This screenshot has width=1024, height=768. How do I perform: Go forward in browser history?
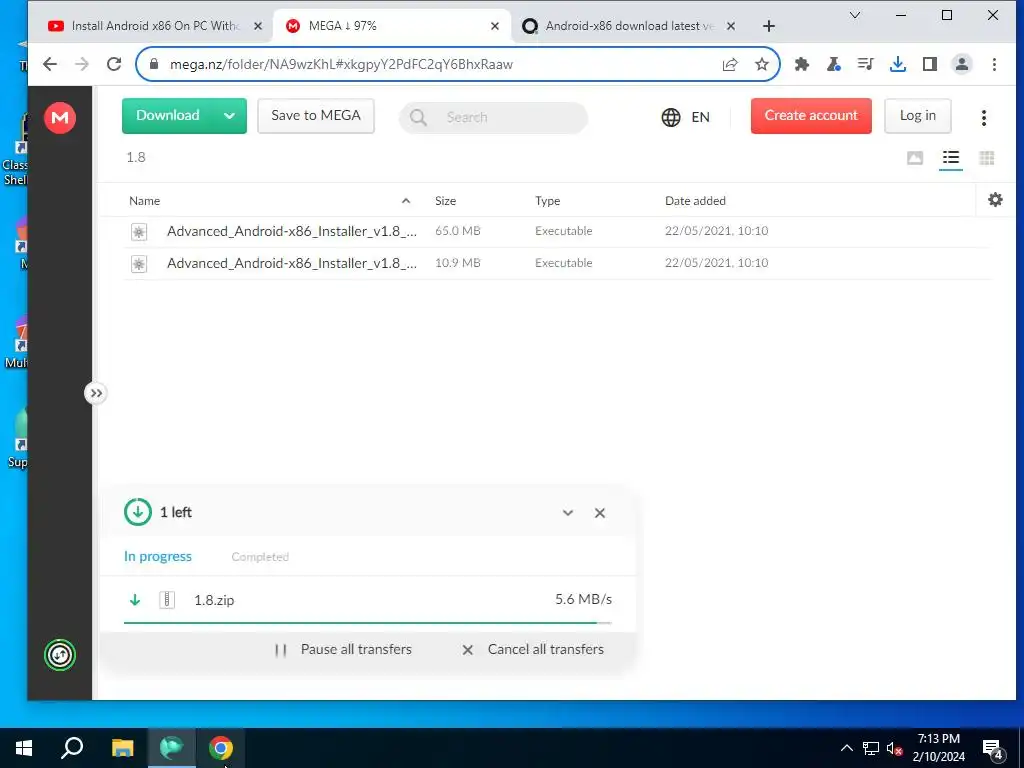click(x=82, y=64)
